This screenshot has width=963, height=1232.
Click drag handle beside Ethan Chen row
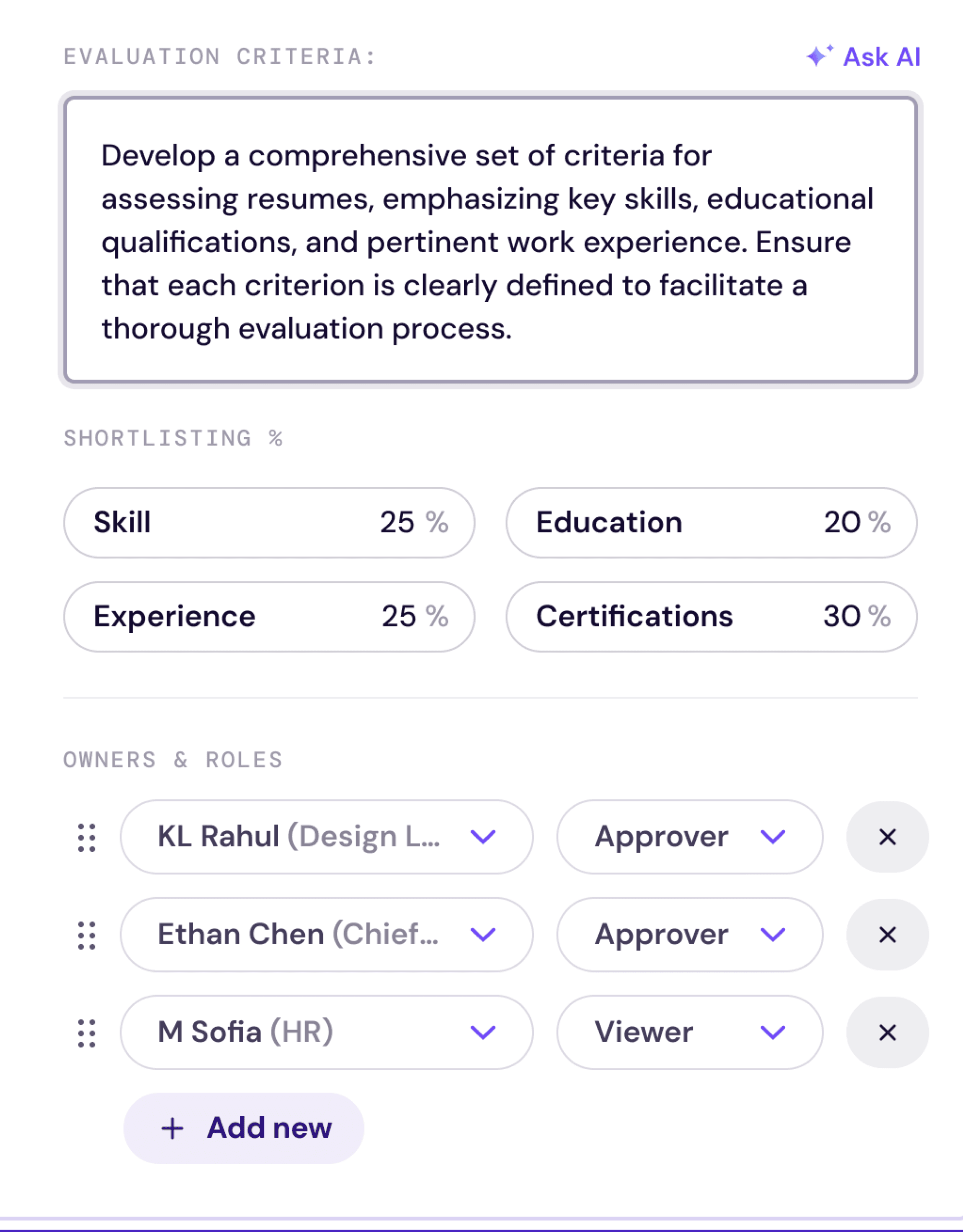[x=87, y=935]
